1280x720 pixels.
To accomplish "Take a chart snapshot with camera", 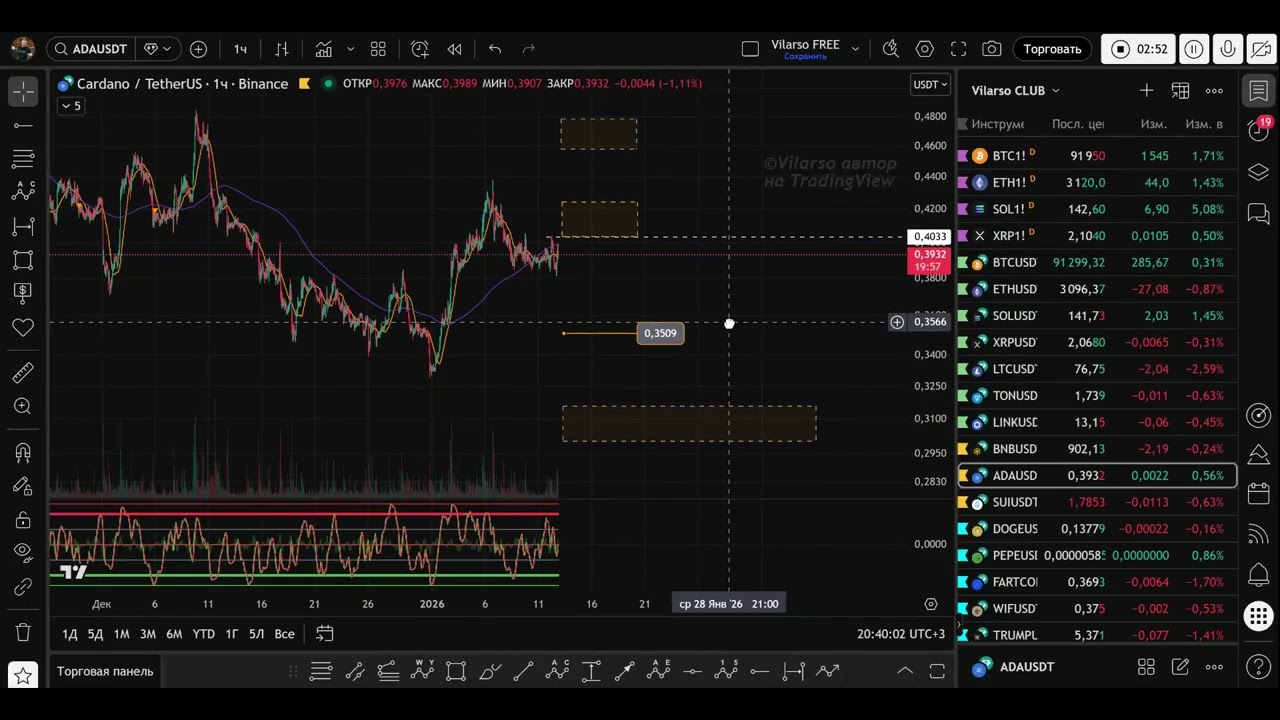I will (991, 49).
